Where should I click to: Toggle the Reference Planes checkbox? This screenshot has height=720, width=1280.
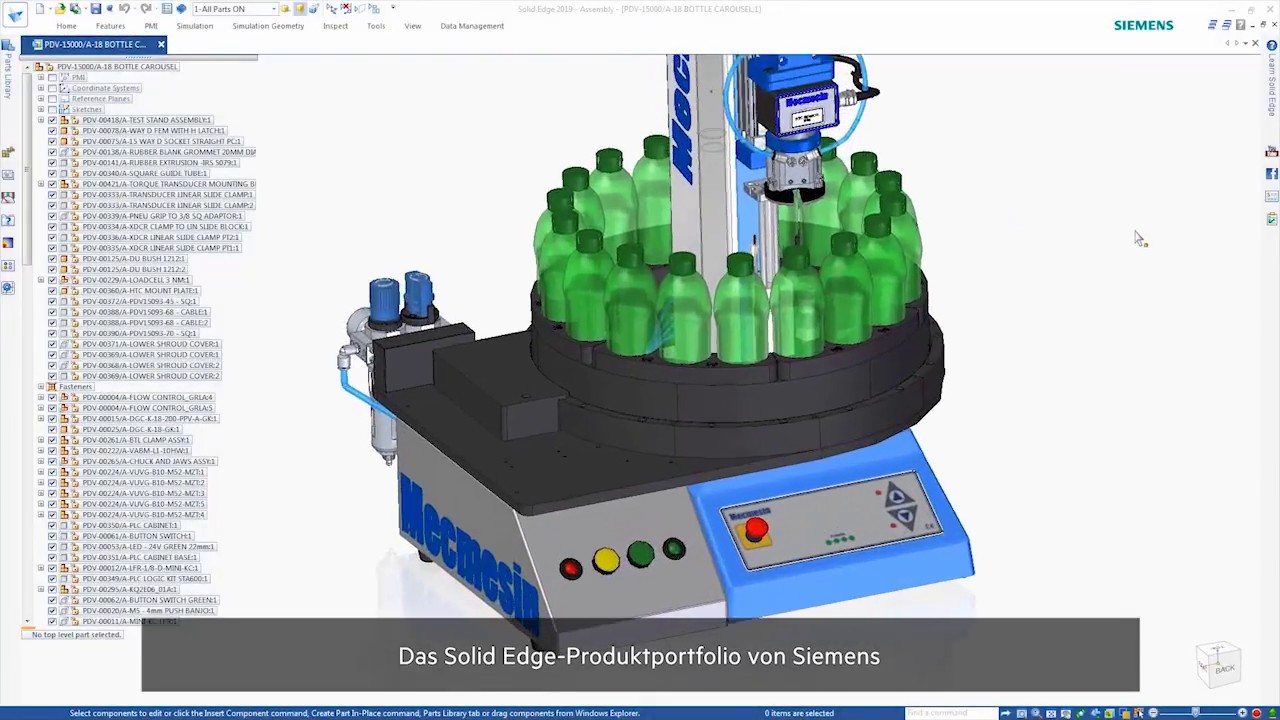[x=52, y=99]
